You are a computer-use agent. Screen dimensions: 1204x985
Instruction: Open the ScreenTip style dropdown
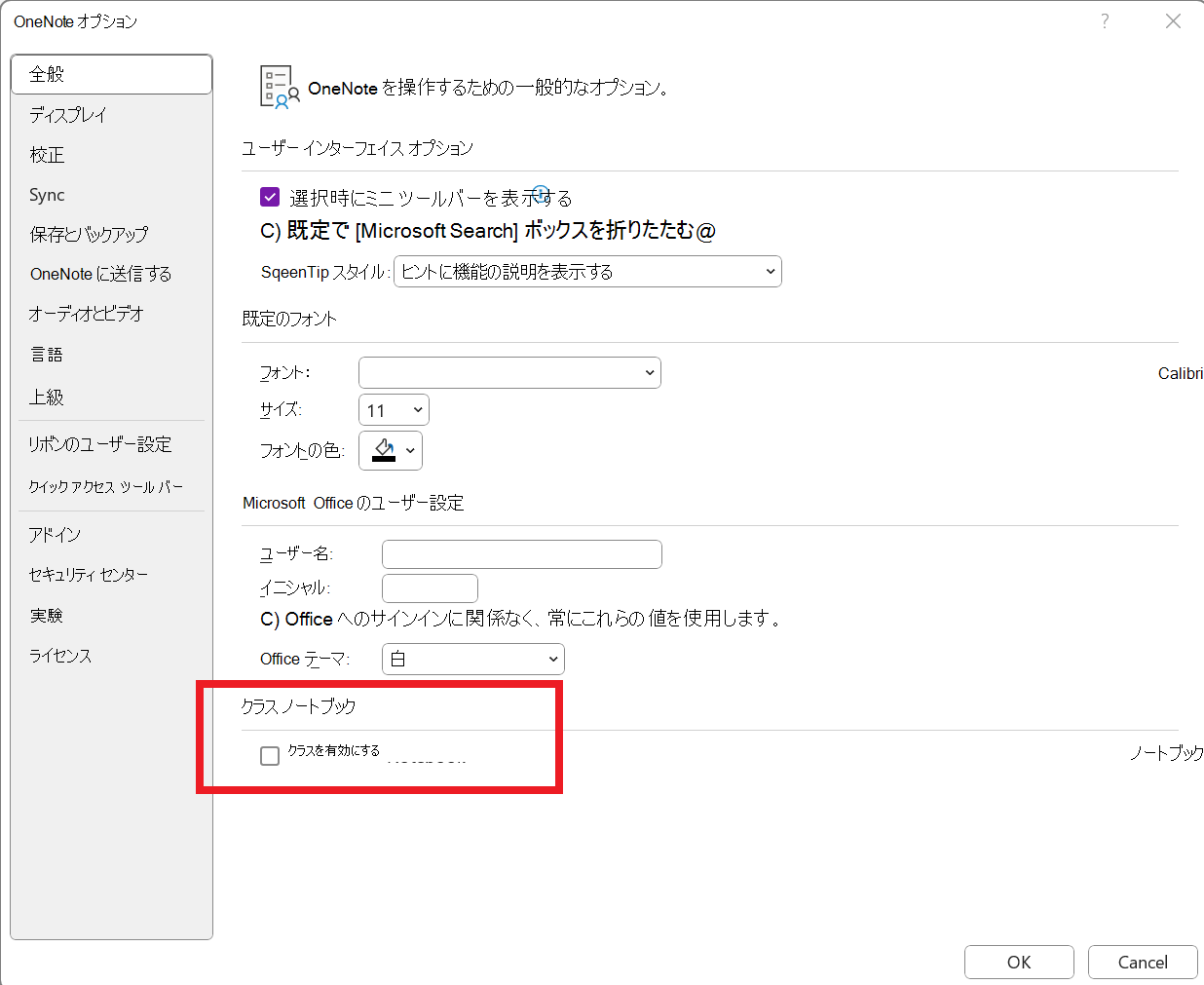(x=587, y=272)
